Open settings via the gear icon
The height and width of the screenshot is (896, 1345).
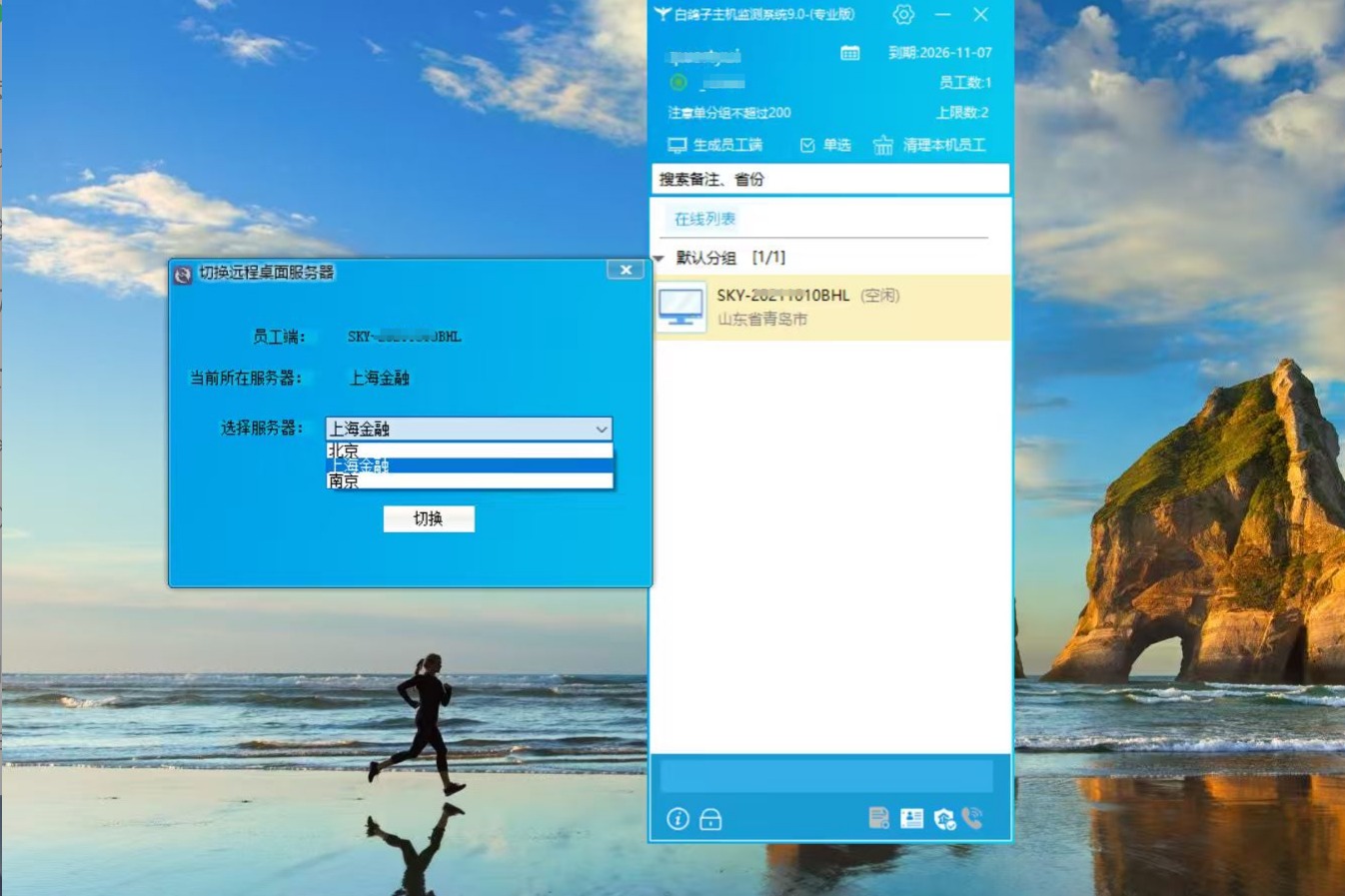click(903, 15)
